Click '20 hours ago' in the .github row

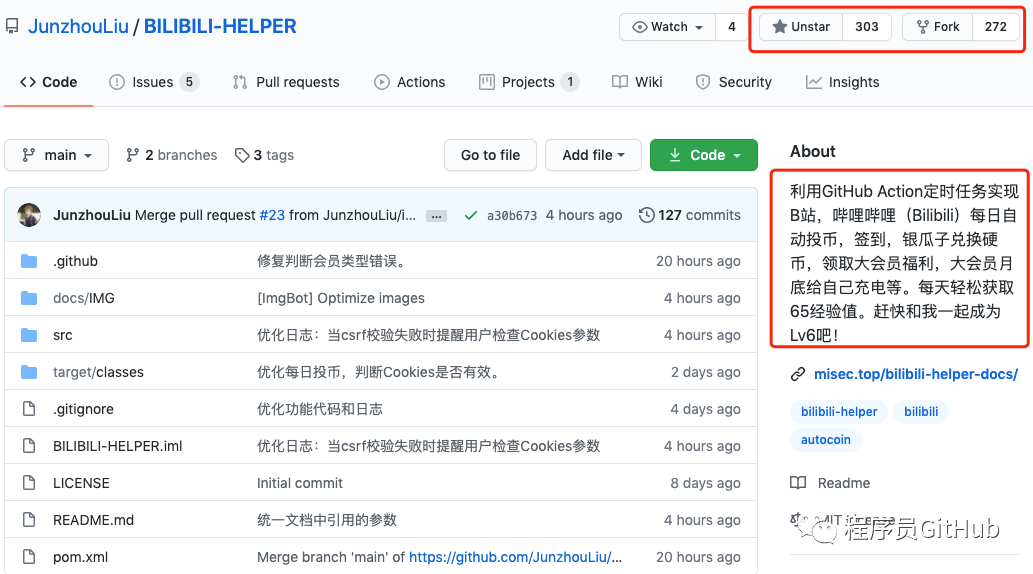tap(698, 262)
